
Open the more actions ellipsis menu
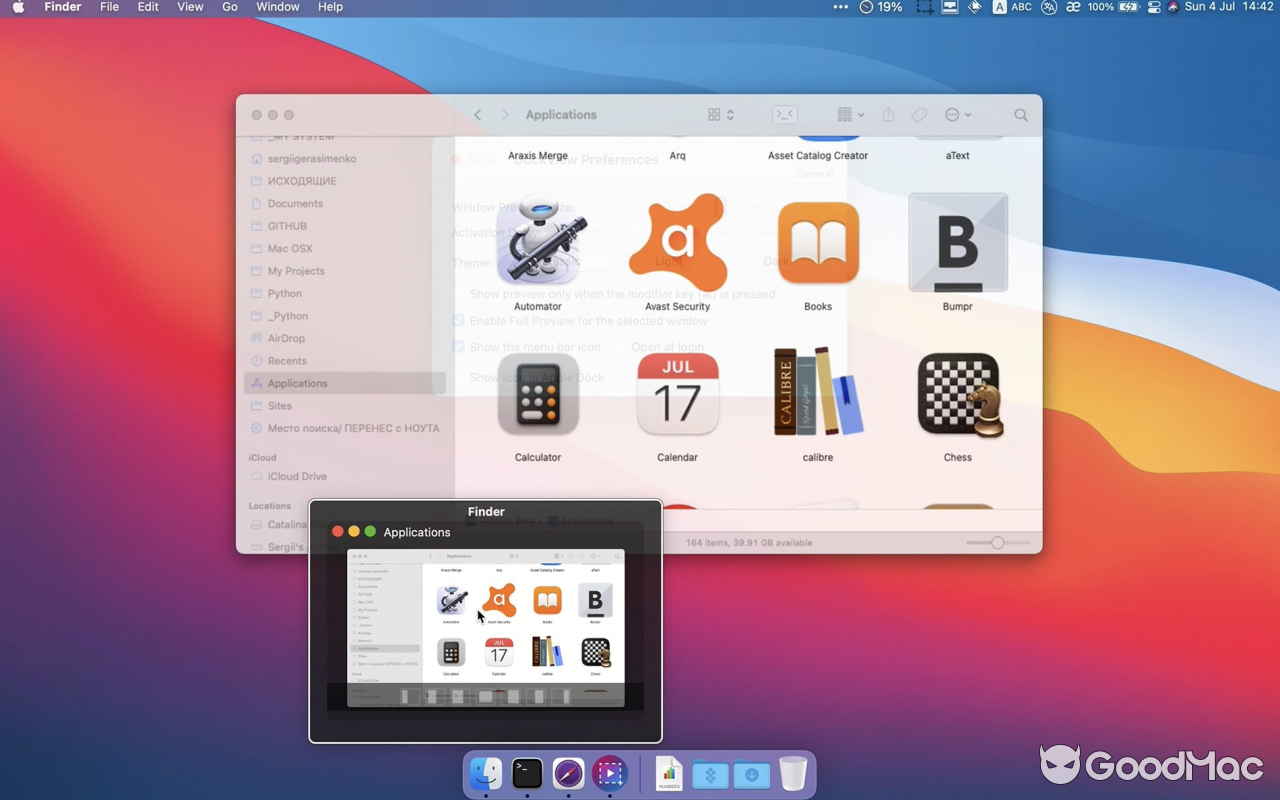[x=955, y=114]
